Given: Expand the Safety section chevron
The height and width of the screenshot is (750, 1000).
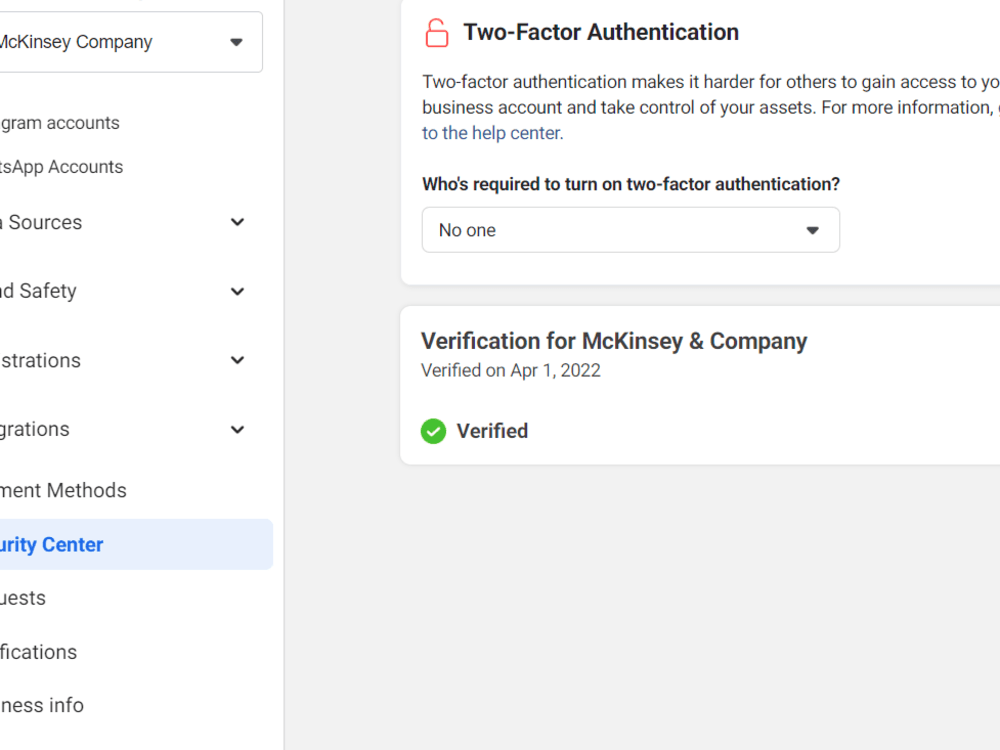Looking at the screenshot, I should (237, 291).
